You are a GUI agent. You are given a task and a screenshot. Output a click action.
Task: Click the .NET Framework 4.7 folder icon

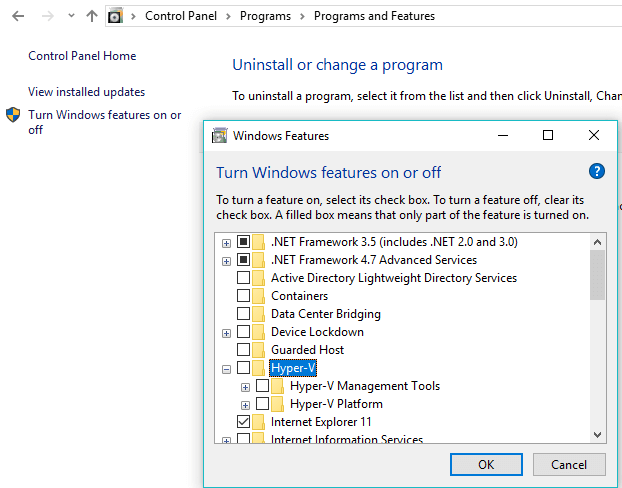coord(258,260)
